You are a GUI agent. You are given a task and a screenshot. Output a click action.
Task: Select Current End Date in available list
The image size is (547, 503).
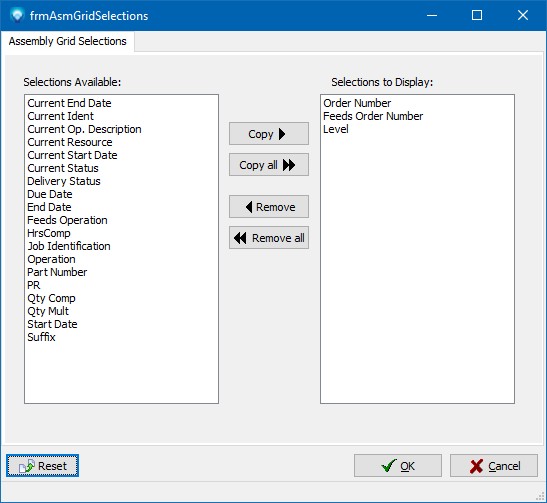(69, 103)
